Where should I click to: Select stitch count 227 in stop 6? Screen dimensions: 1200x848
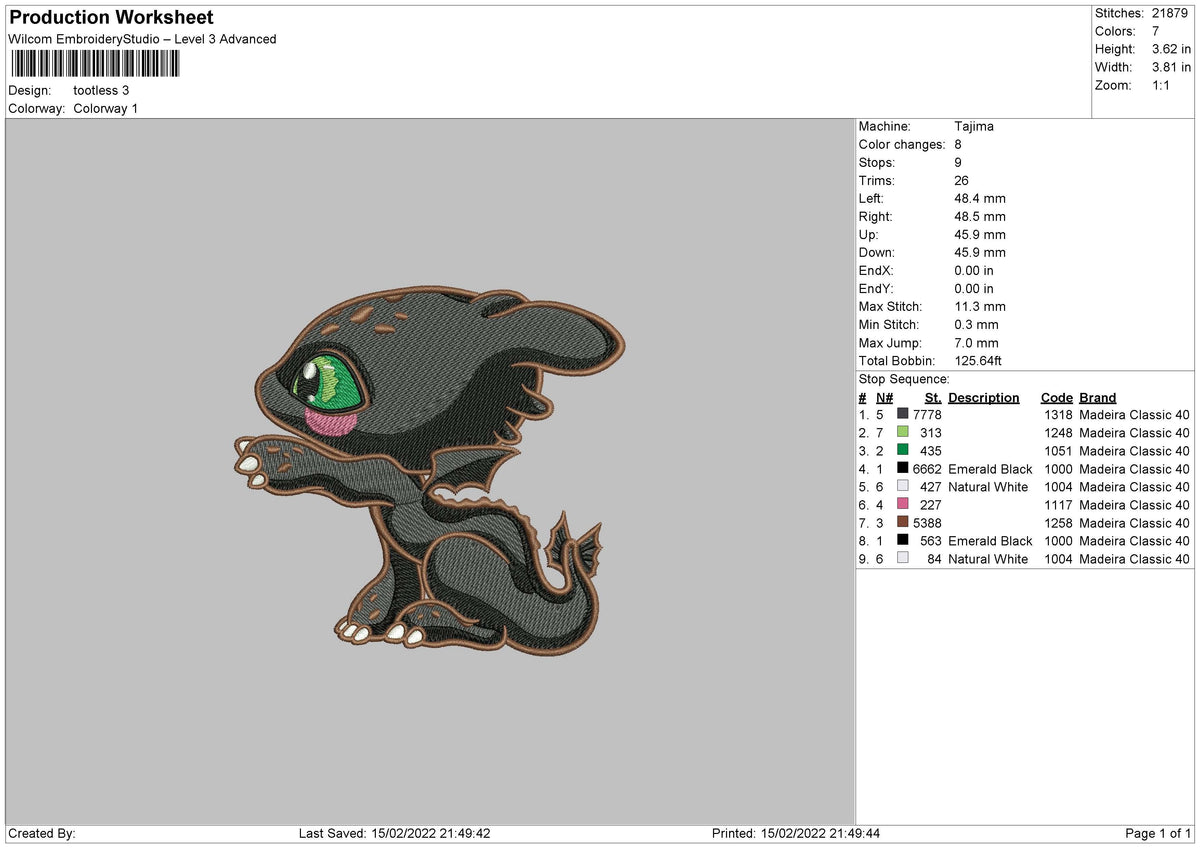931,505
